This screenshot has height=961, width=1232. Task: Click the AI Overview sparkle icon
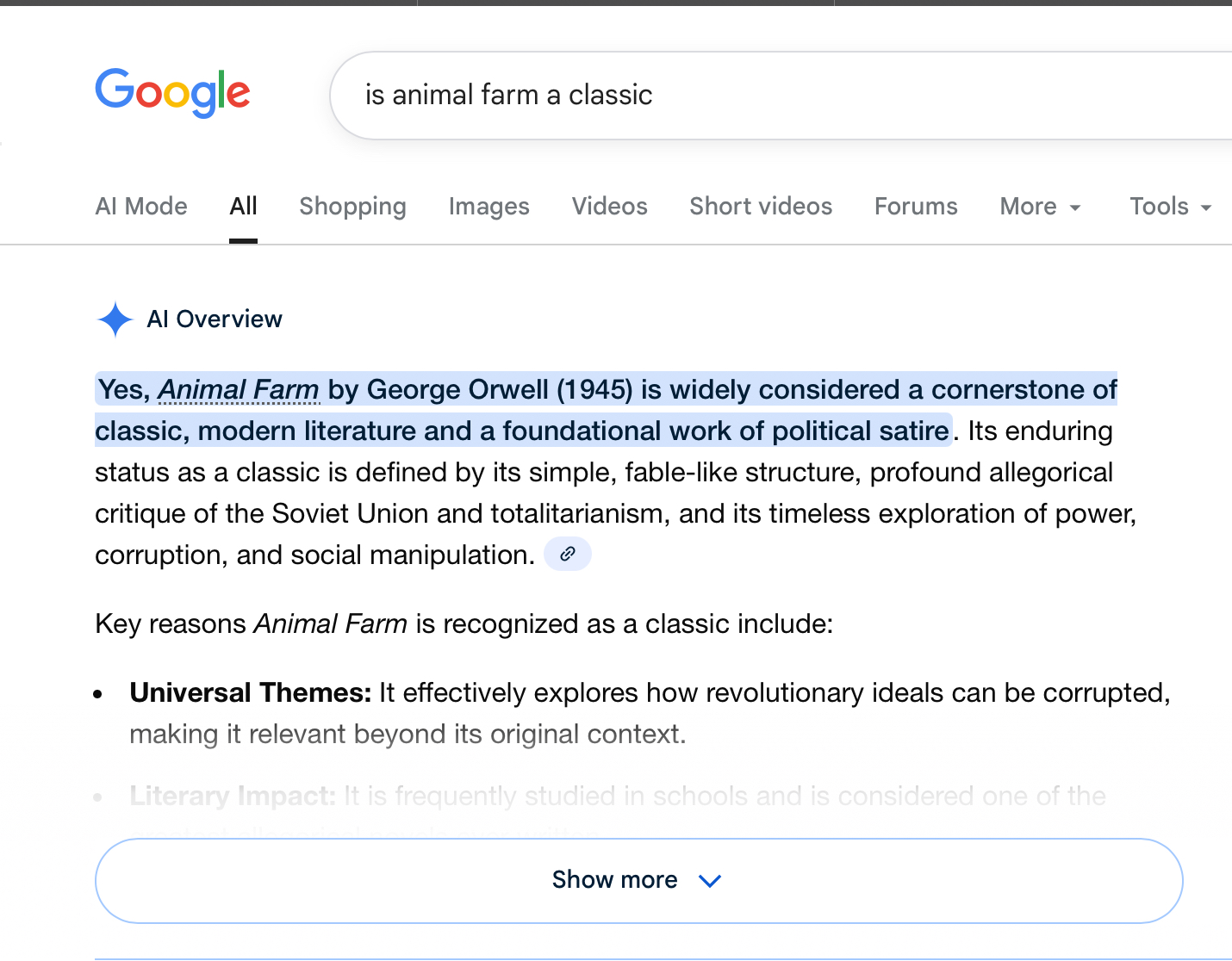115,319
